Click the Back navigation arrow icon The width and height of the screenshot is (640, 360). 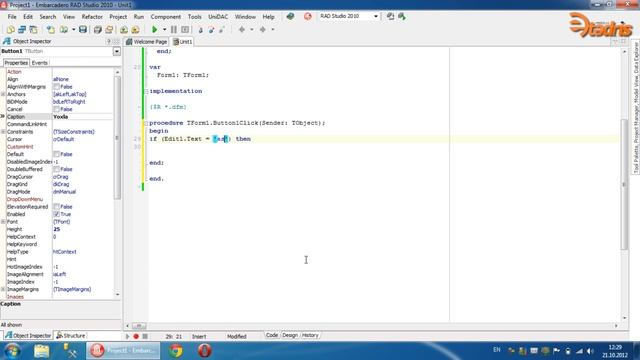[242, 29]
